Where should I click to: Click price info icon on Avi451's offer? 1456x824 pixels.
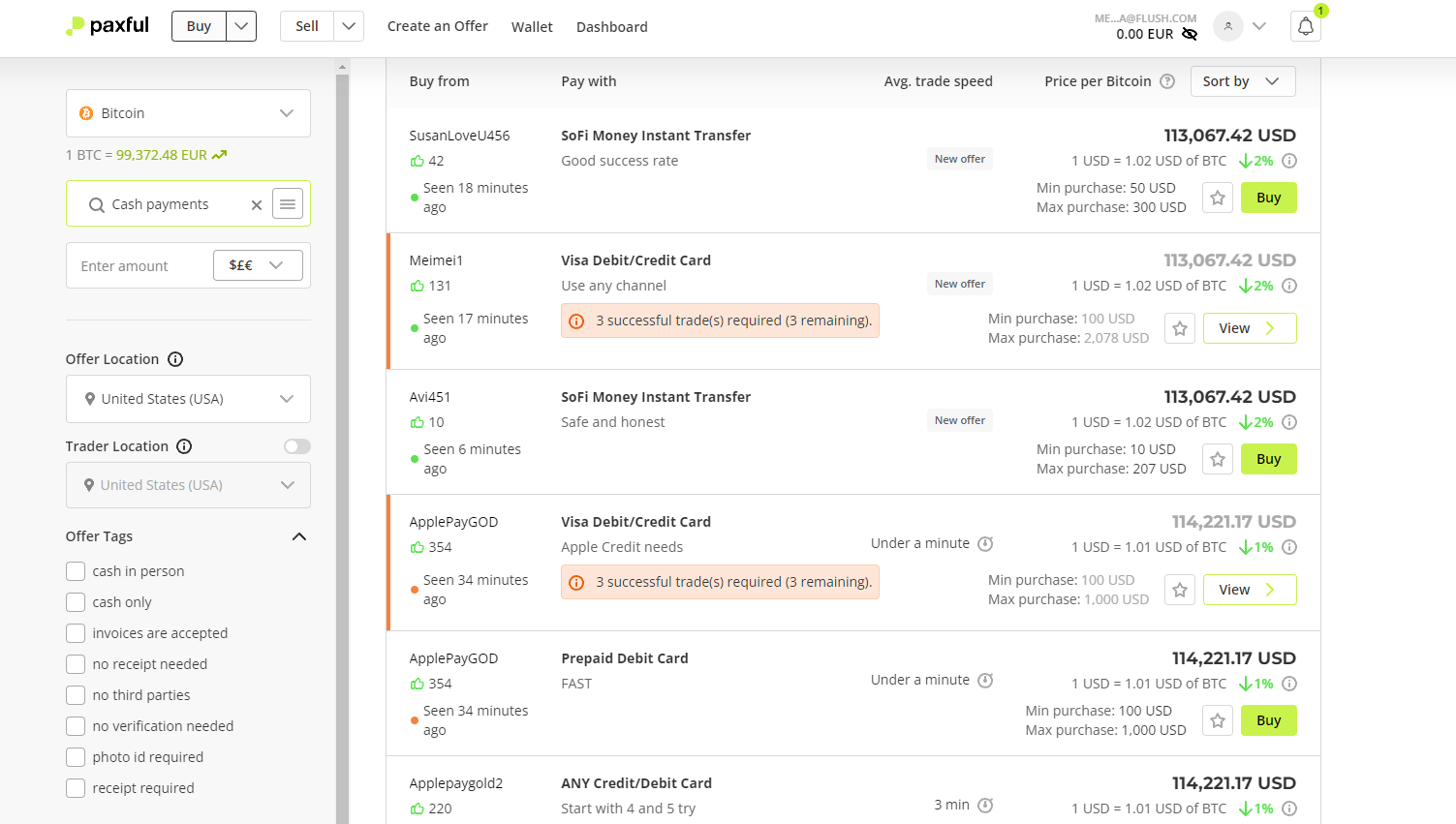click(x=1289, y=422)
